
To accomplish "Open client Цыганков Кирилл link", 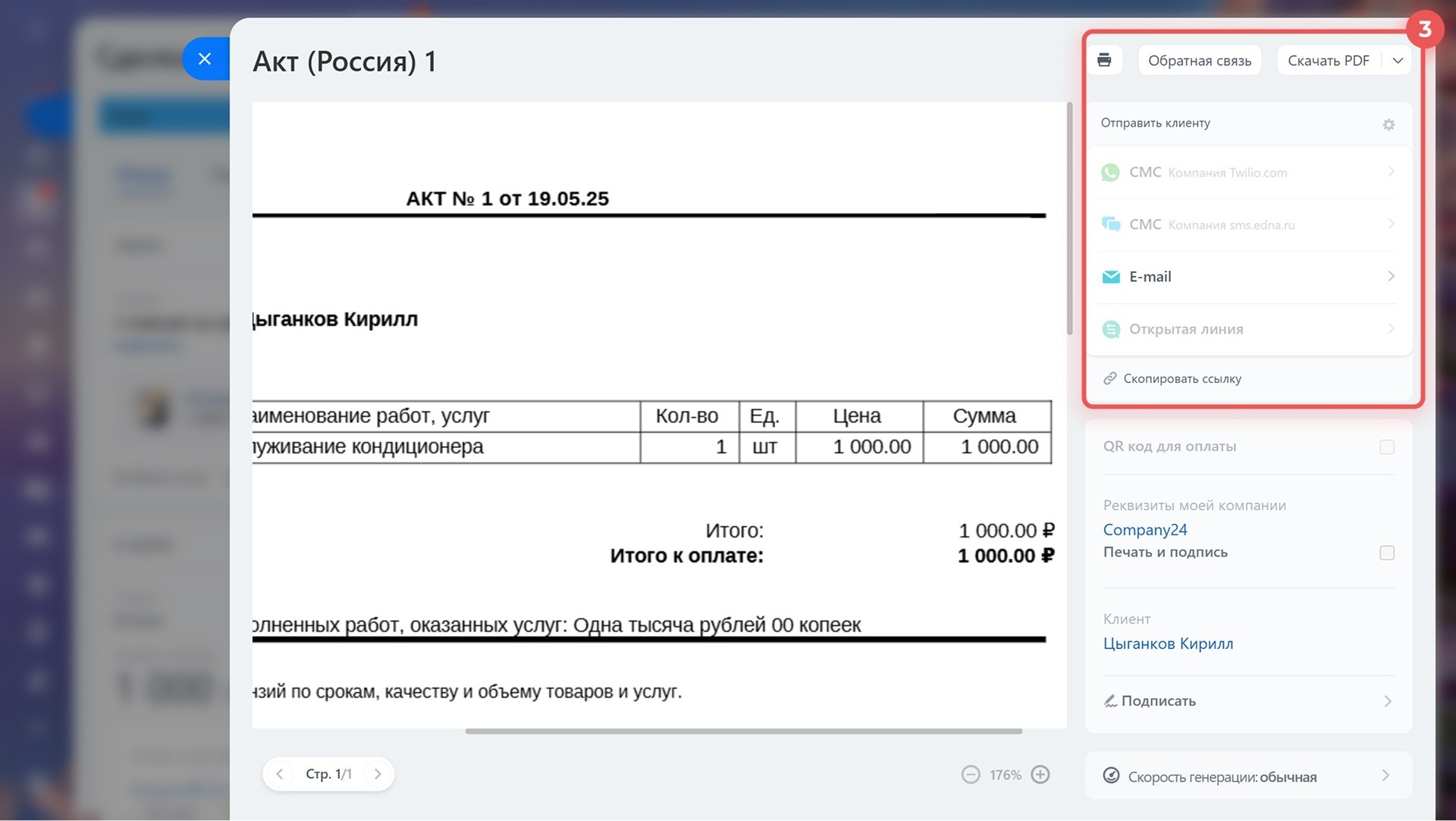I will (x=1167, y=644).
